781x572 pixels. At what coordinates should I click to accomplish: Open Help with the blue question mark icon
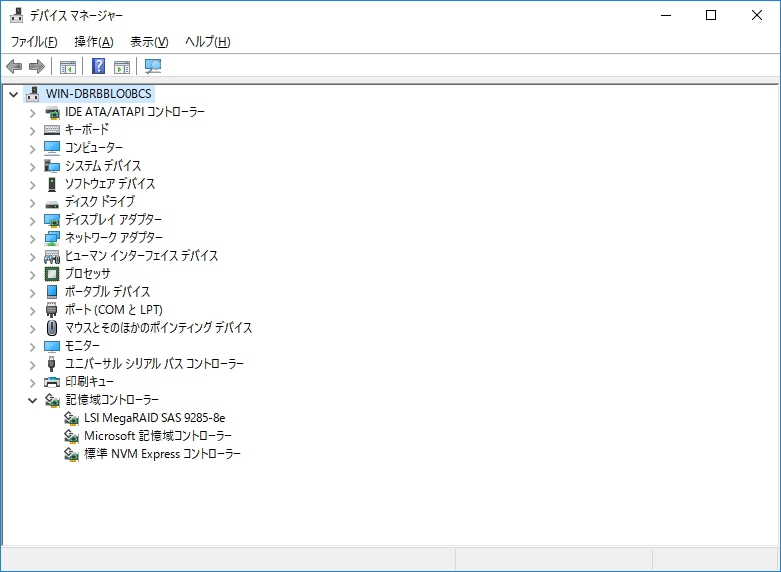[x=99, y=66]
